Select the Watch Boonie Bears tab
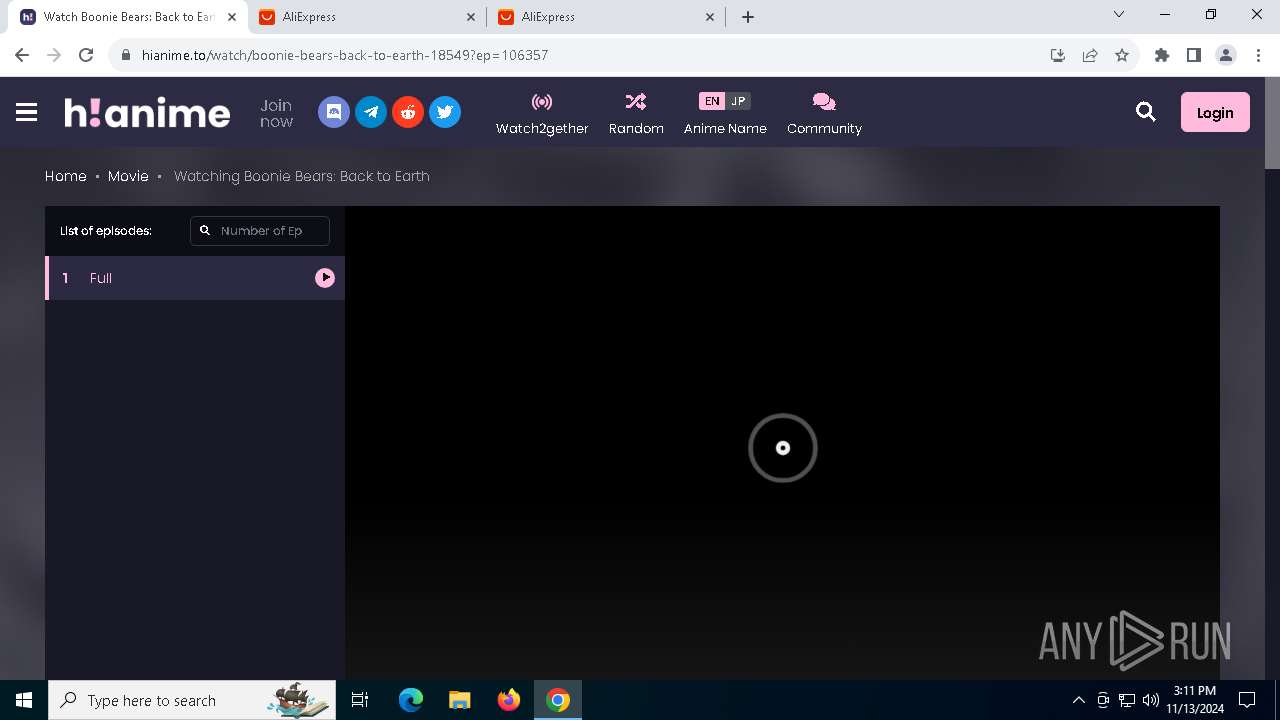 (128, 17)
